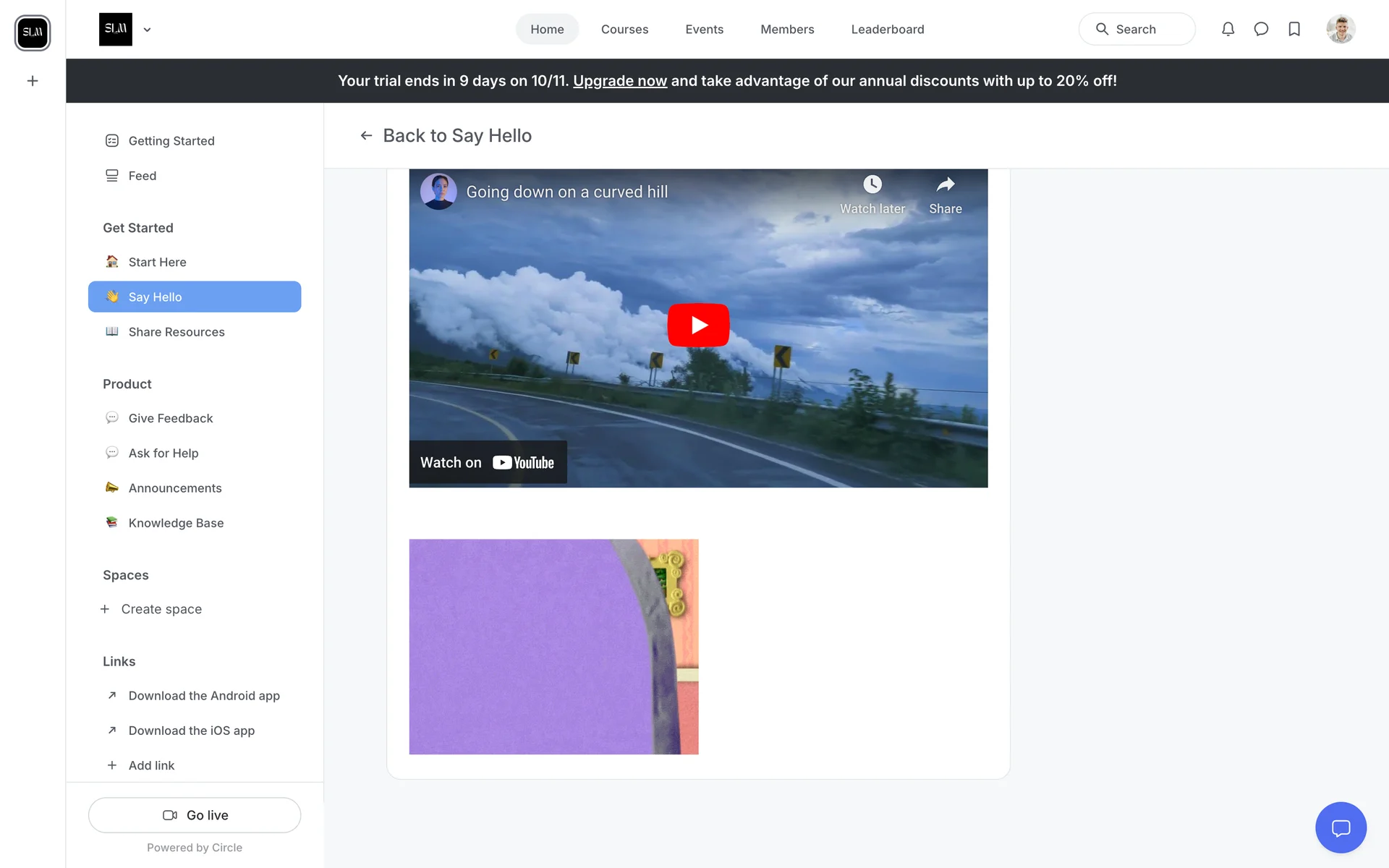This screenshot has width=1389, height=868.
Task: Click the plus icon to add community
Action: [x=33, y=81]
